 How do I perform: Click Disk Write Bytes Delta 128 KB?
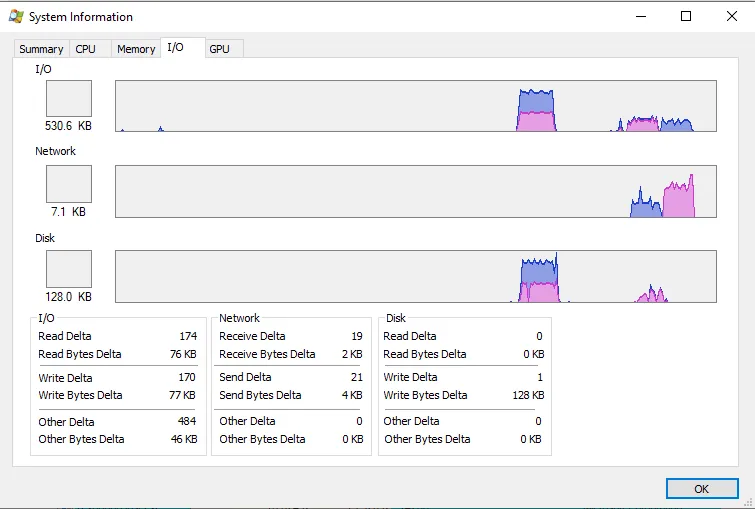tap(528, 395)
